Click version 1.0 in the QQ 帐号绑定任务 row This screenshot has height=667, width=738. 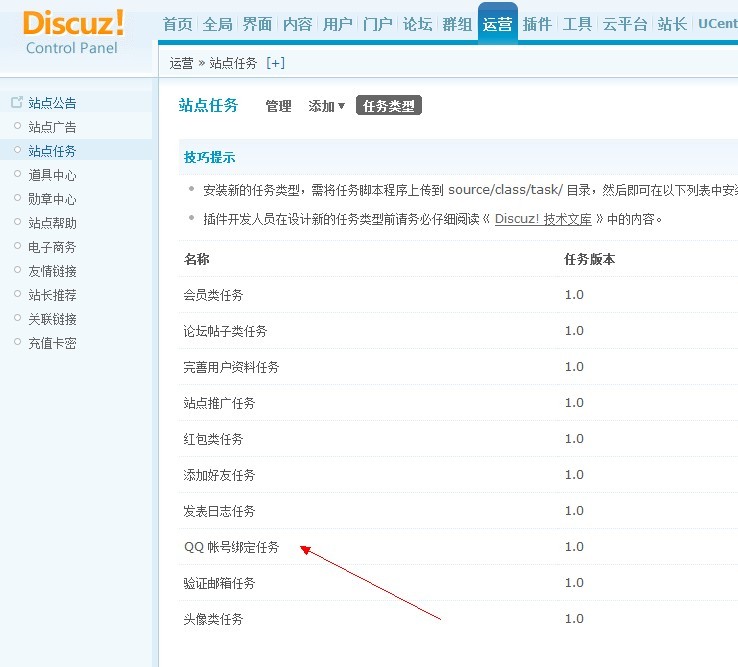574,546
